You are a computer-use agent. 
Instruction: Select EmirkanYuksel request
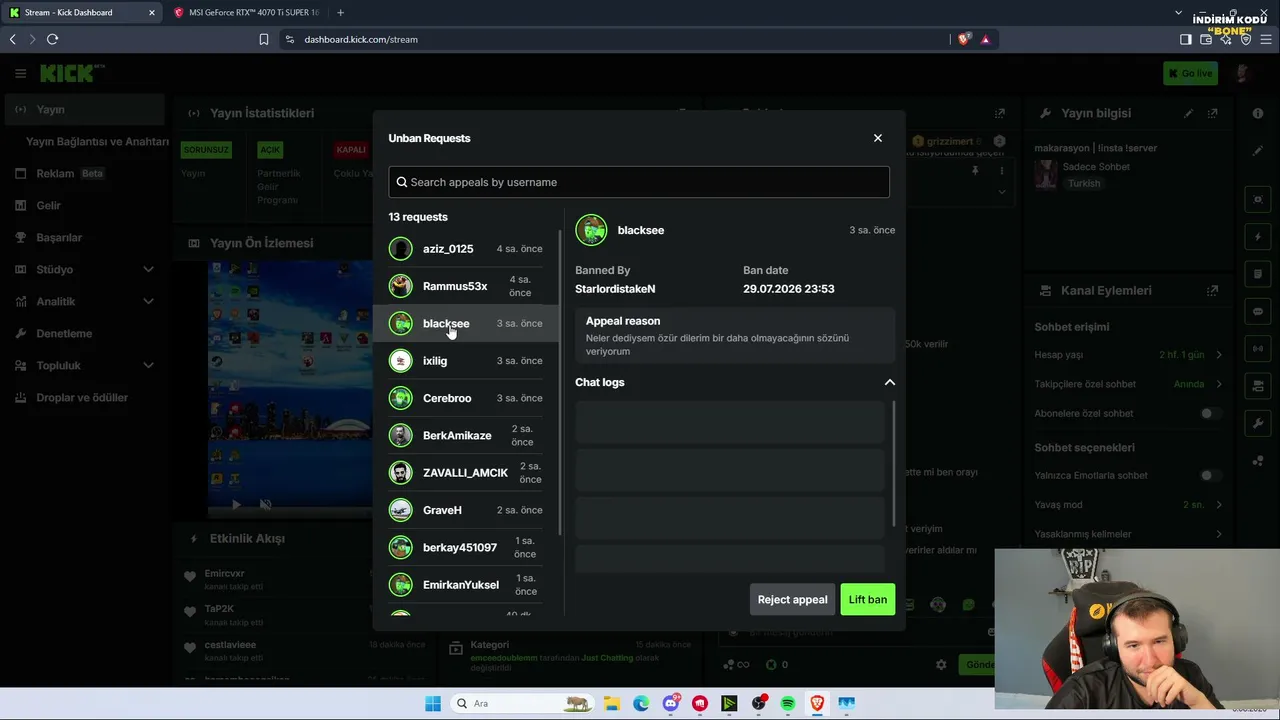pyautogui.click(x=466, y=584)
